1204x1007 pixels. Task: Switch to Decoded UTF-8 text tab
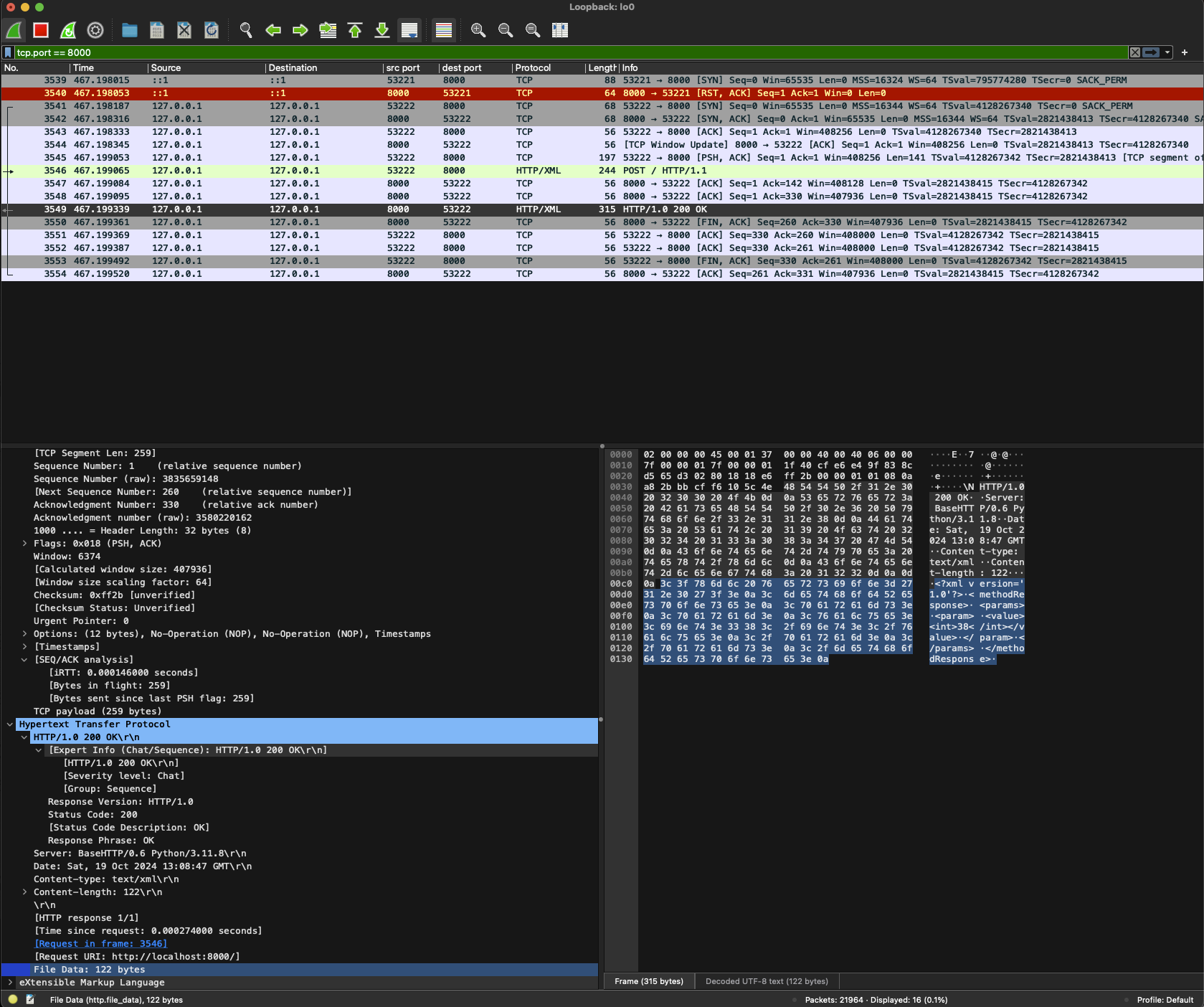(767, 981)
